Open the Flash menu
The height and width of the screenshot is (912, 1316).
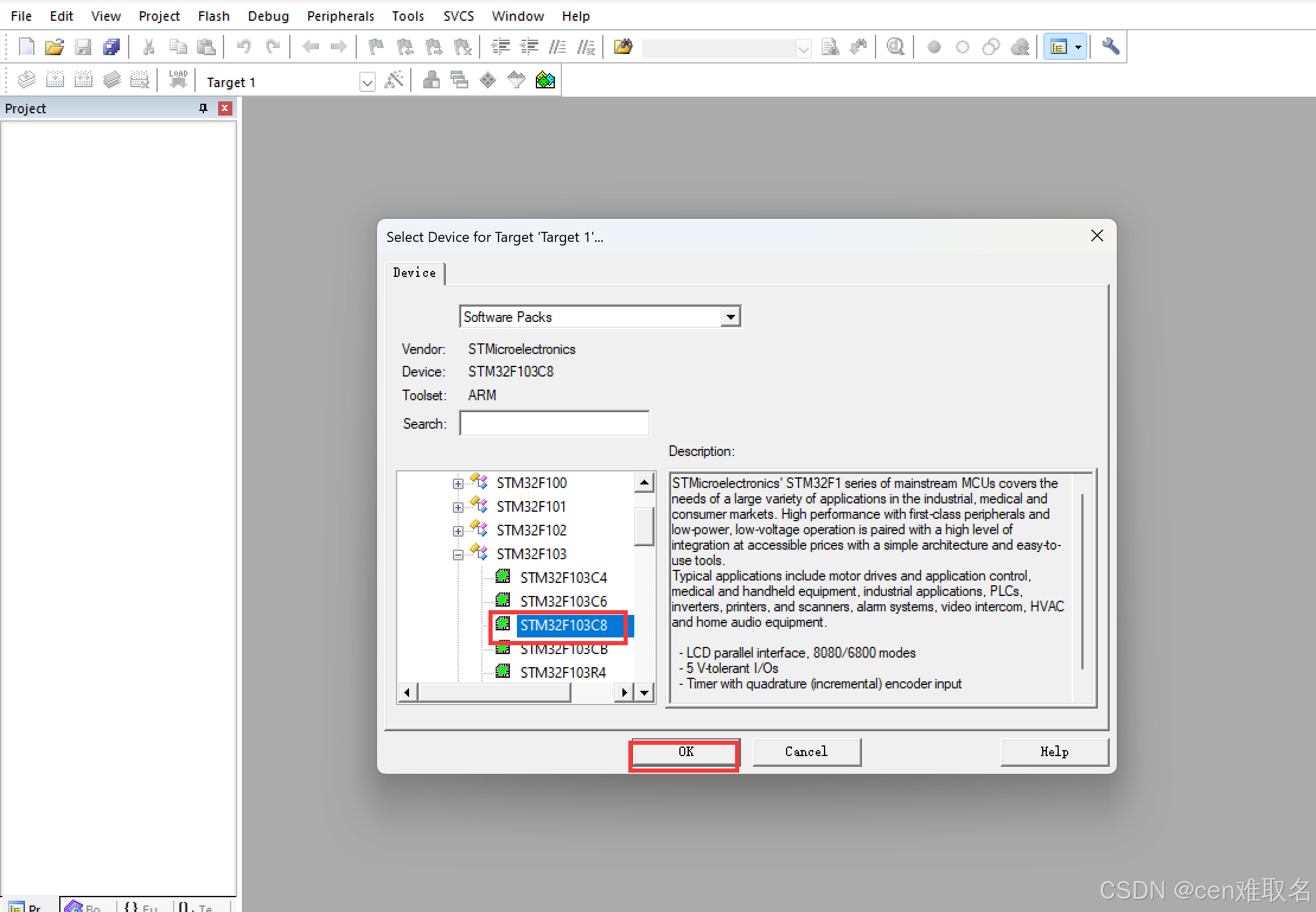pyautogui.click(x=213, y=16)
